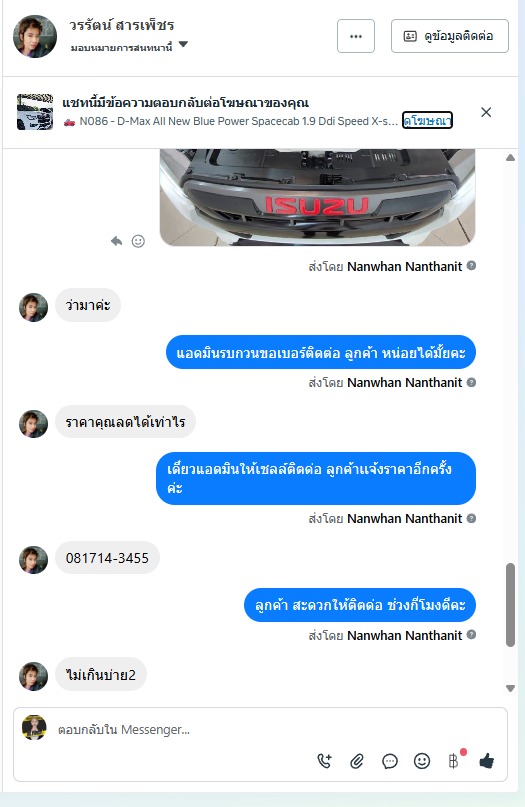This screenshot has height=807, width=525.
Task: React to the ISUZU image with emoji
Action: tap(138, 241)
